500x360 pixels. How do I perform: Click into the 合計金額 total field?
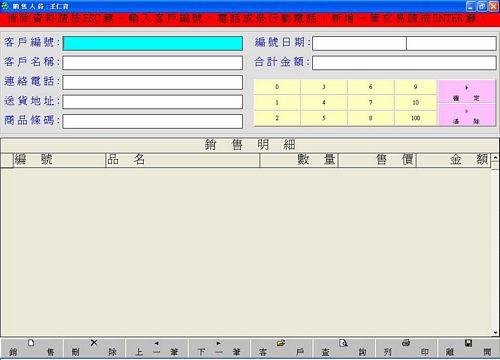(x=404, y=63)
